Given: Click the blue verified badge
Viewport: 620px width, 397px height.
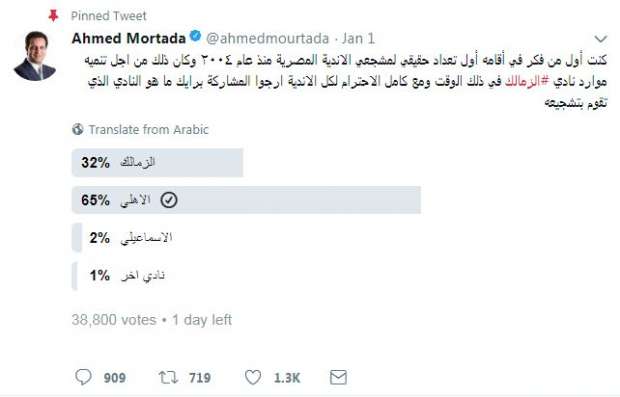Looking at the screenshot, I should pos(195,36).
